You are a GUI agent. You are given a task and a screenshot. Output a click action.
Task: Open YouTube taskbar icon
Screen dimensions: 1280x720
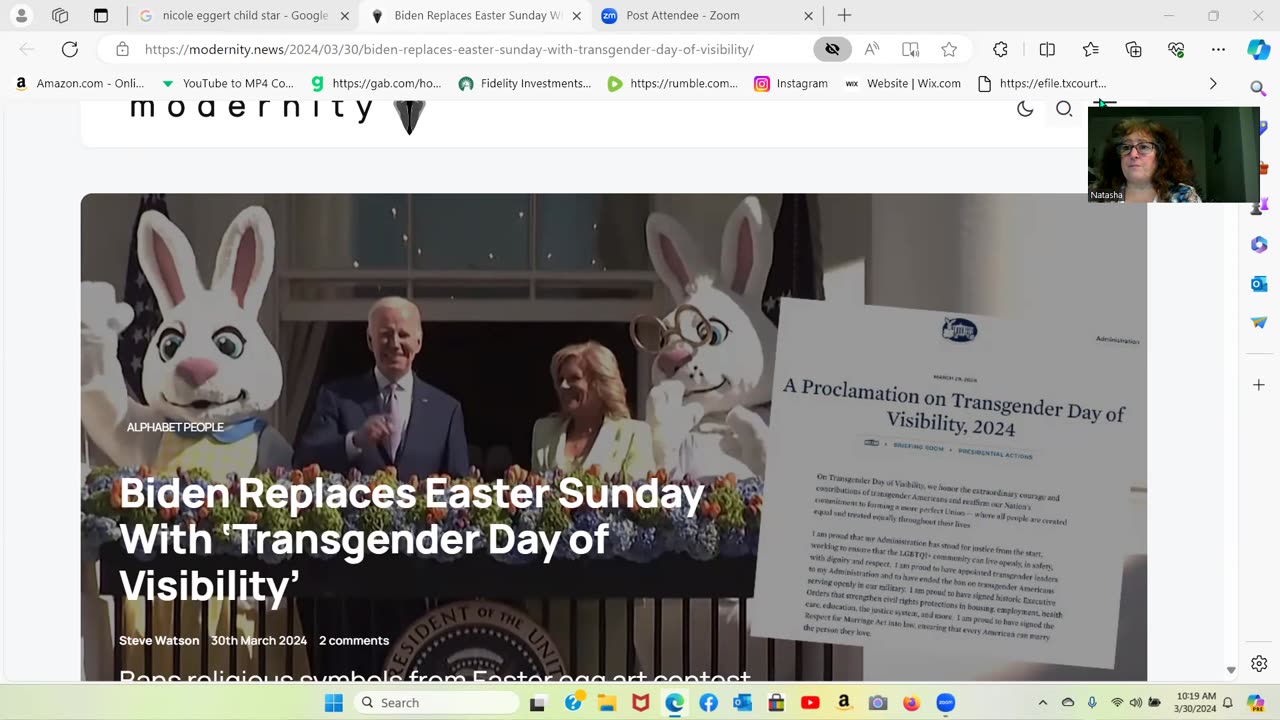click(811, 703)
